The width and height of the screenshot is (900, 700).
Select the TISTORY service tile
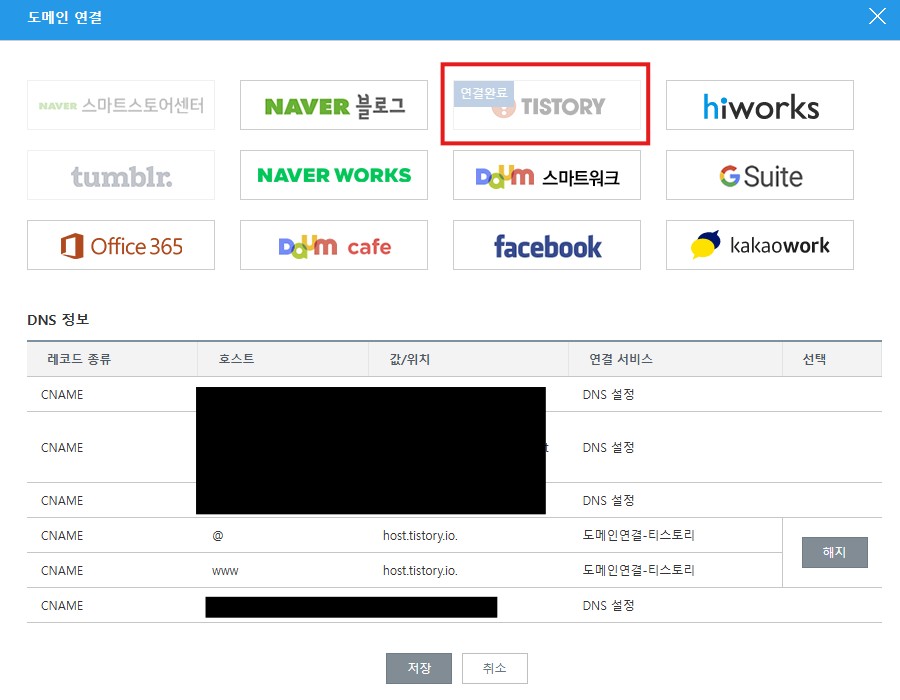546,105
